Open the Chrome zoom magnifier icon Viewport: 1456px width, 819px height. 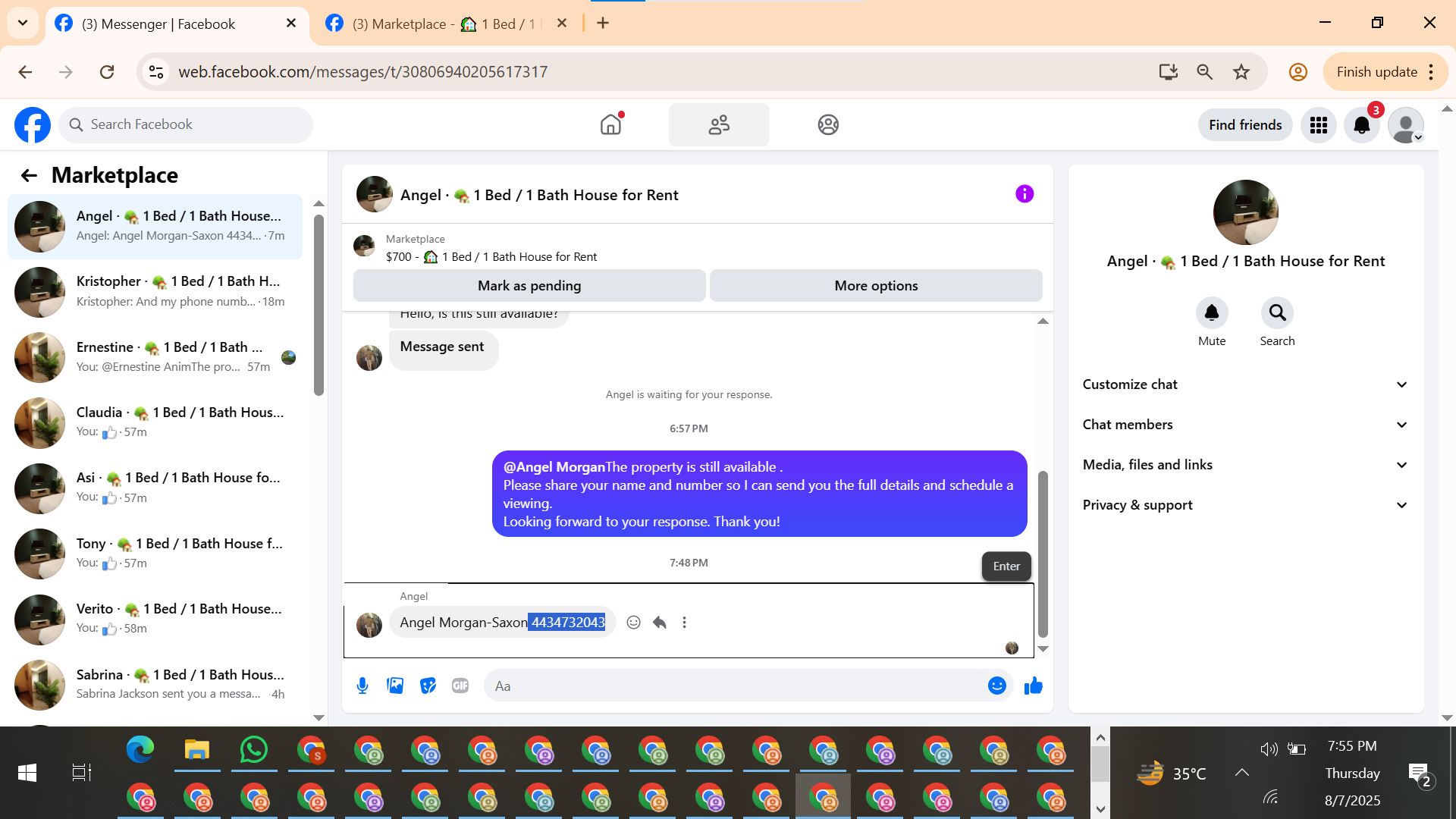click(x=1204, y=72)
